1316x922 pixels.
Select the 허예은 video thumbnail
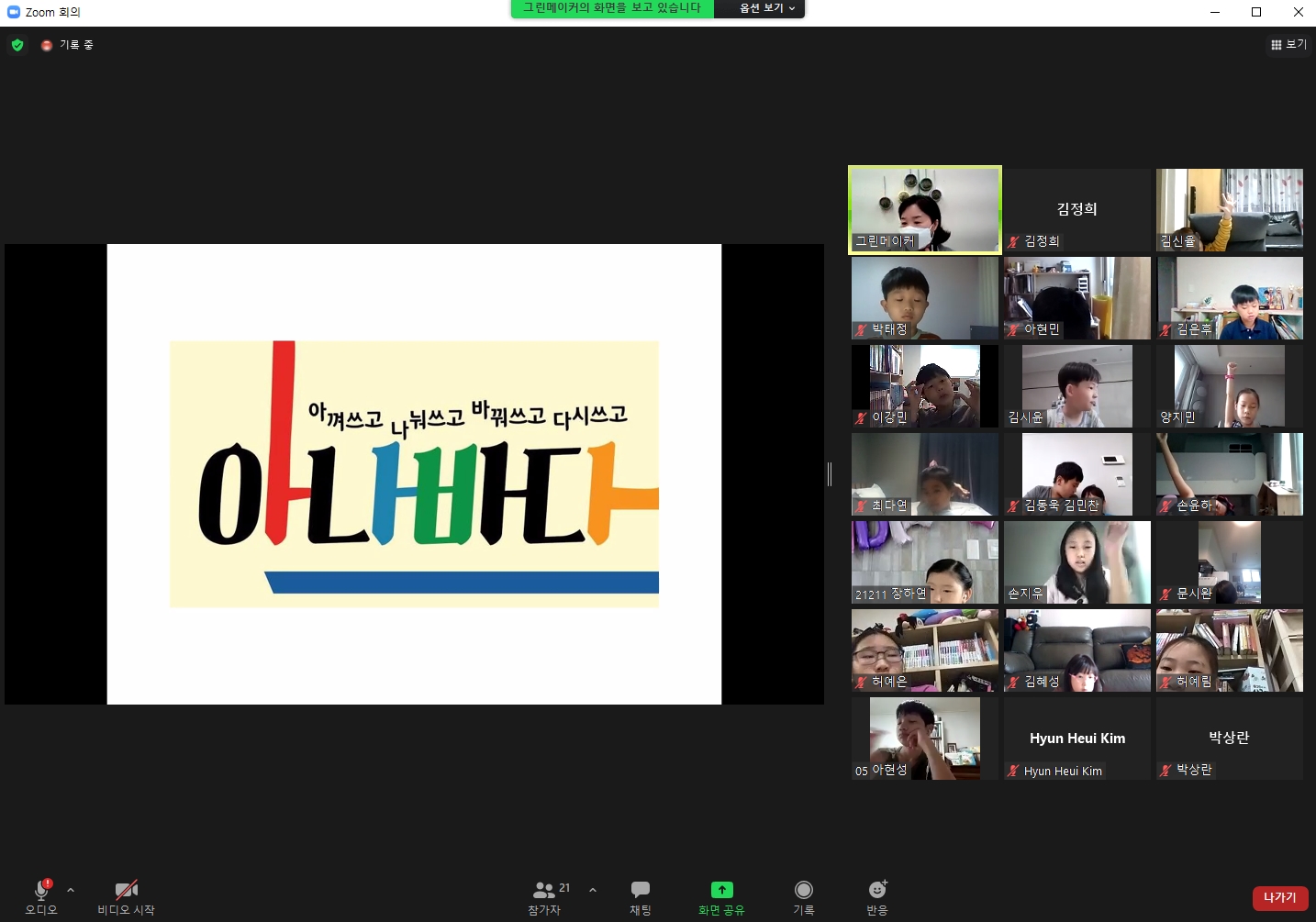click(x=925, y=650)
